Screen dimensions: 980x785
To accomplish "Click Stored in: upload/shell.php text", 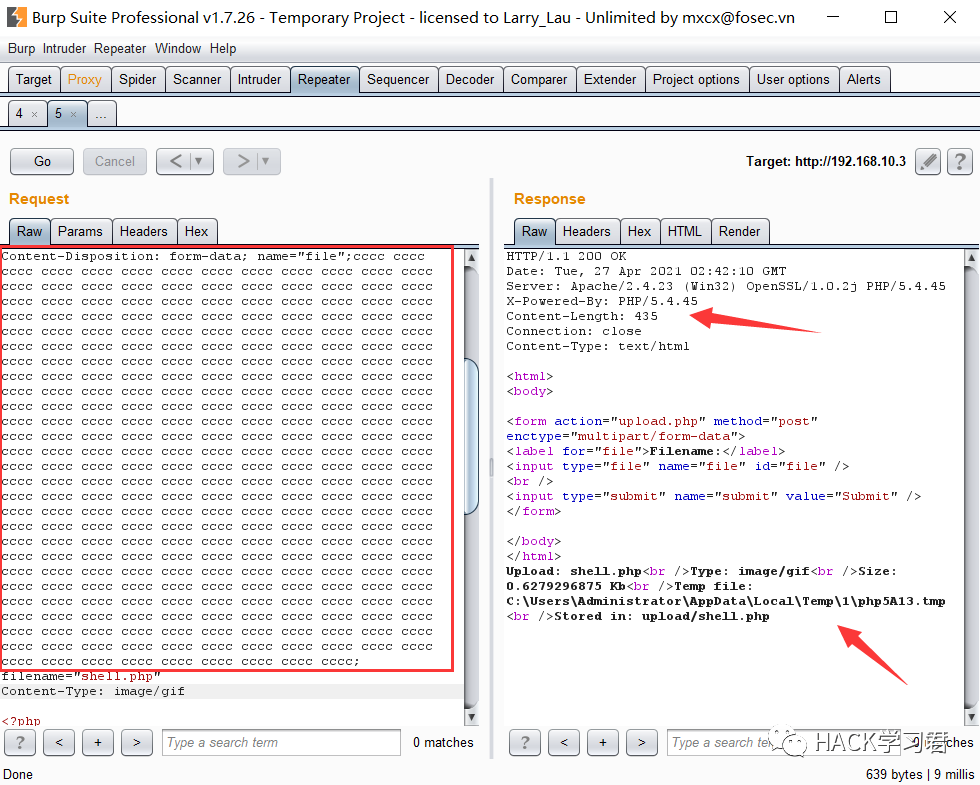I will point(662,616).
